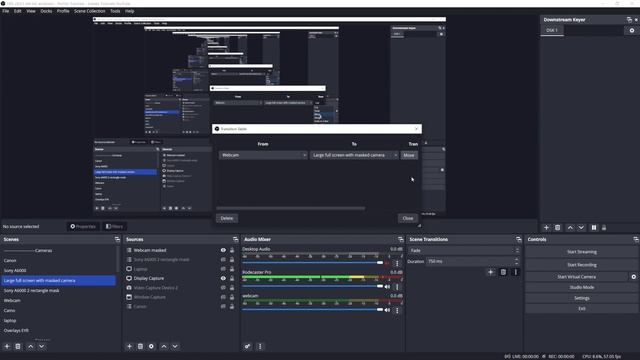Viewport: 640px width, 360px height.
Task: Float the Downstream Keyer dock via pop-out icon
Action: coord(629,20)
